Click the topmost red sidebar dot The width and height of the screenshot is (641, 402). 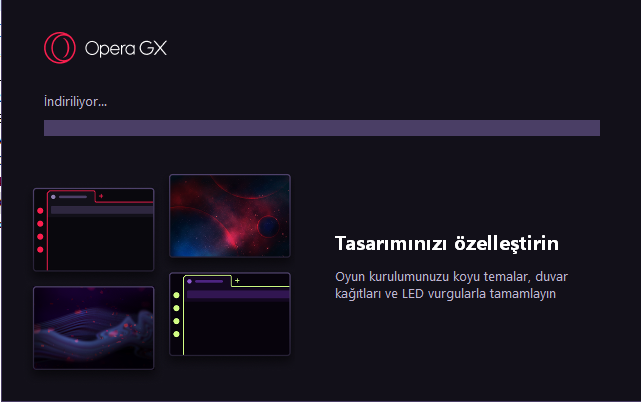pos(40,211)
